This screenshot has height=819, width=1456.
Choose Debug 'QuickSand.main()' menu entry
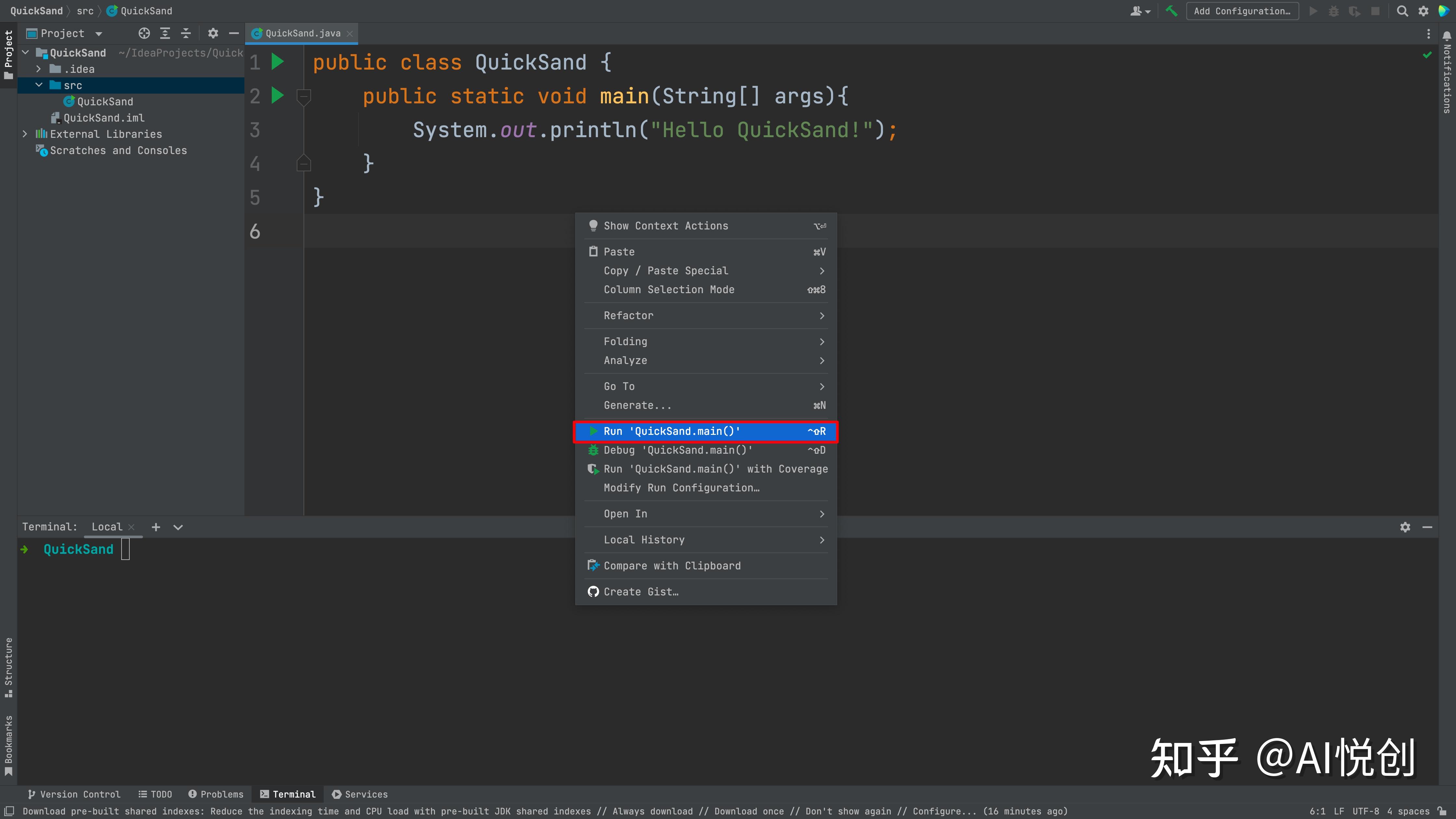click(x=677, y=450)
